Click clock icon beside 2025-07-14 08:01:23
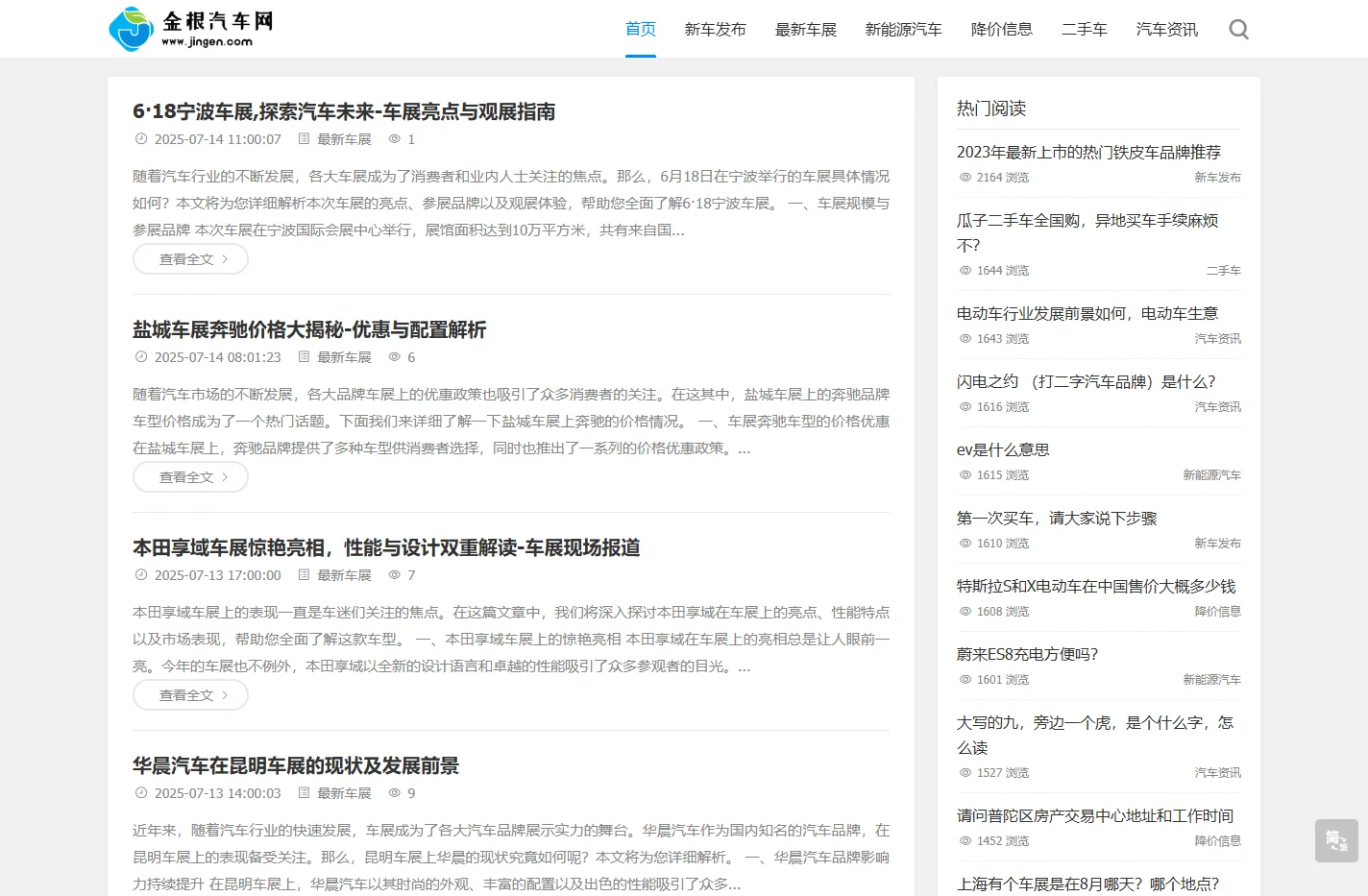This screenshot has width=1368, height=896. pos(141,357)
